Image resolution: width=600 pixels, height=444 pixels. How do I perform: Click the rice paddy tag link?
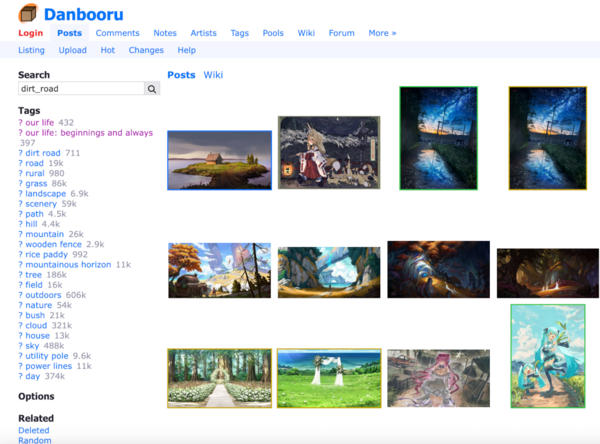click(x=47, y=254)
